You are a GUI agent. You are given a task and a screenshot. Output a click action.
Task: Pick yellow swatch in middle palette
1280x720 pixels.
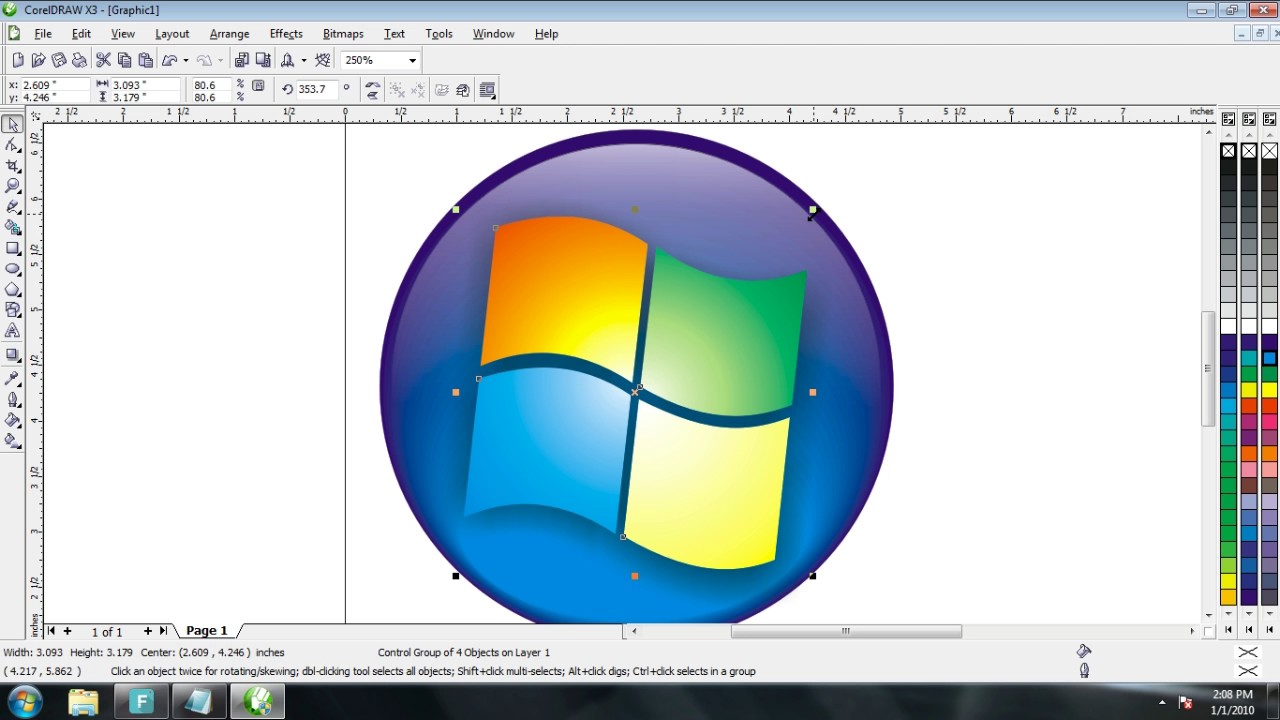click(1249, 390)
